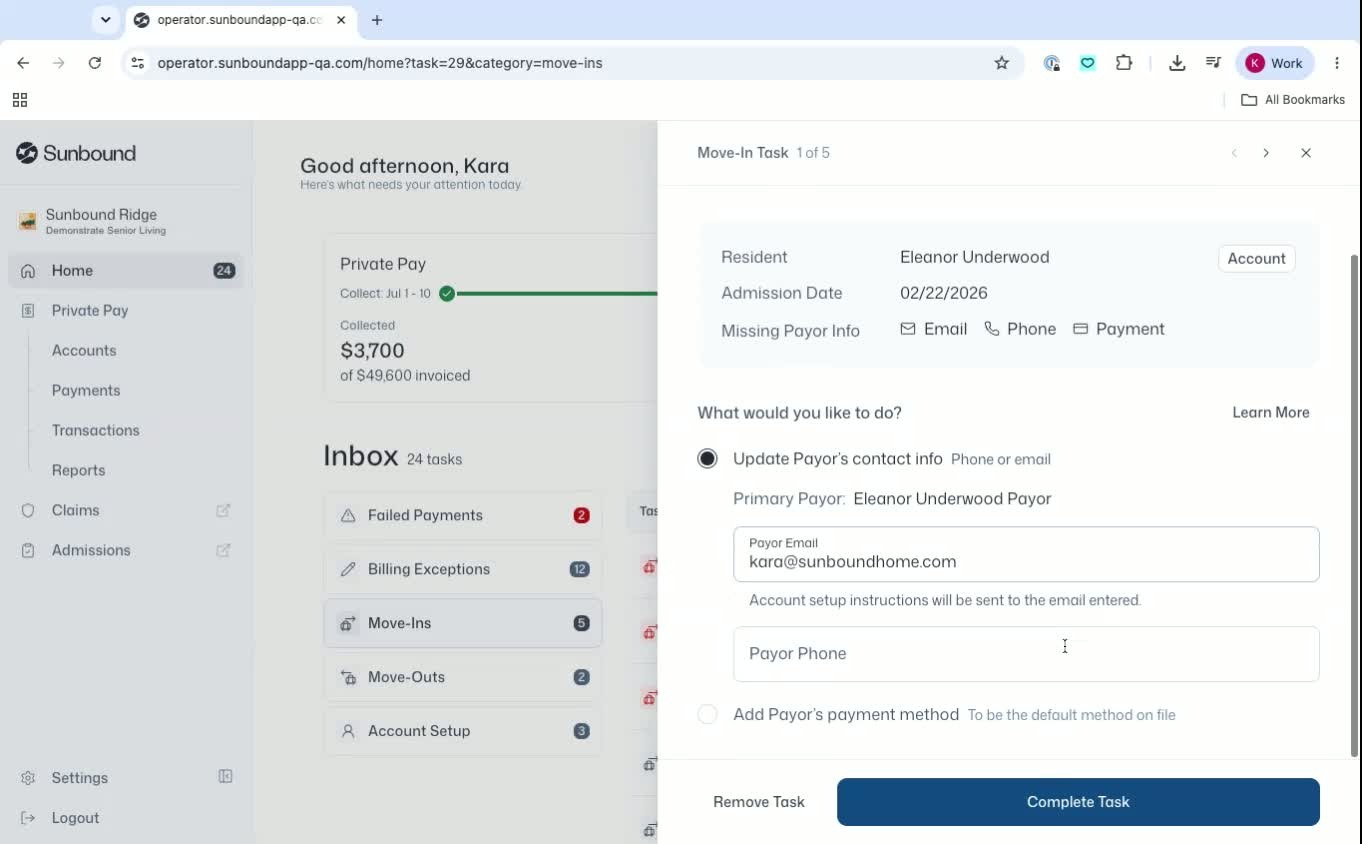1362x844 pixels.
Task: Click the $3,700 collected amount
Action: [372, 351]
